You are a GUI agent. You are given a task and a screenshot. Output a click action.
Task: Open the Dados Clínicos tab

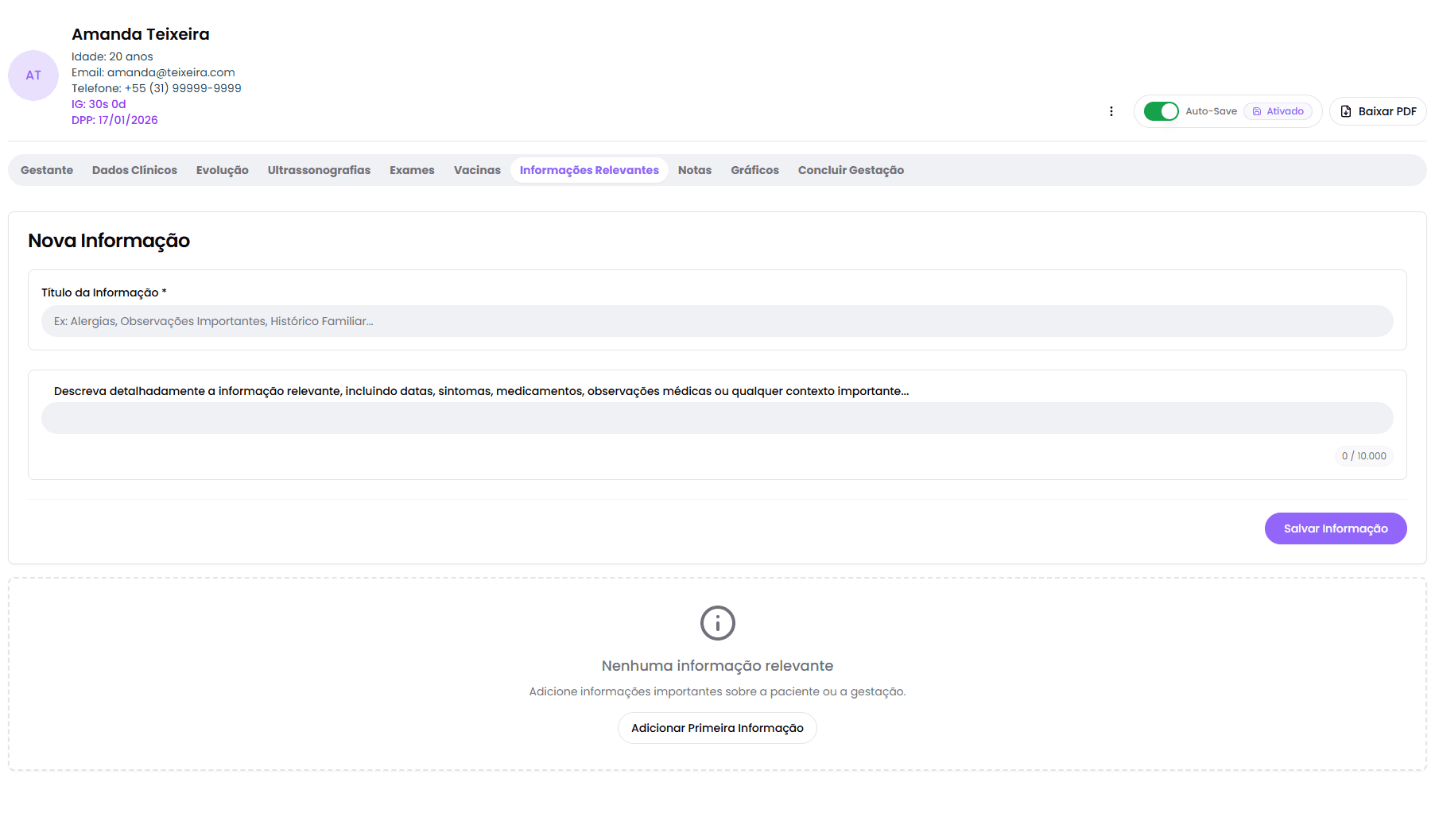(134, 170)
